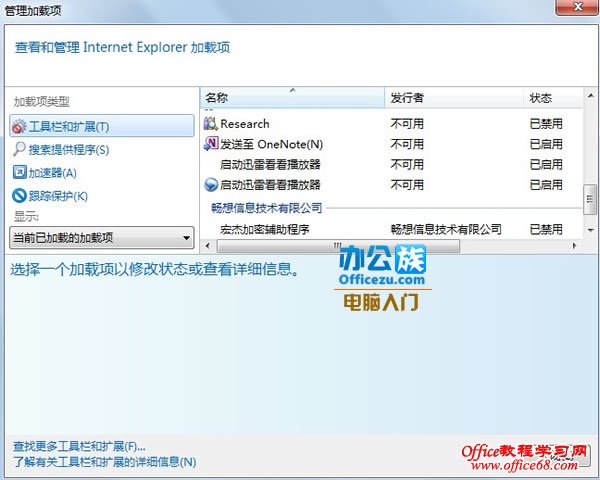Click horizontal scrollbar right arrow
600x480 pixels.
pos(574,246)
